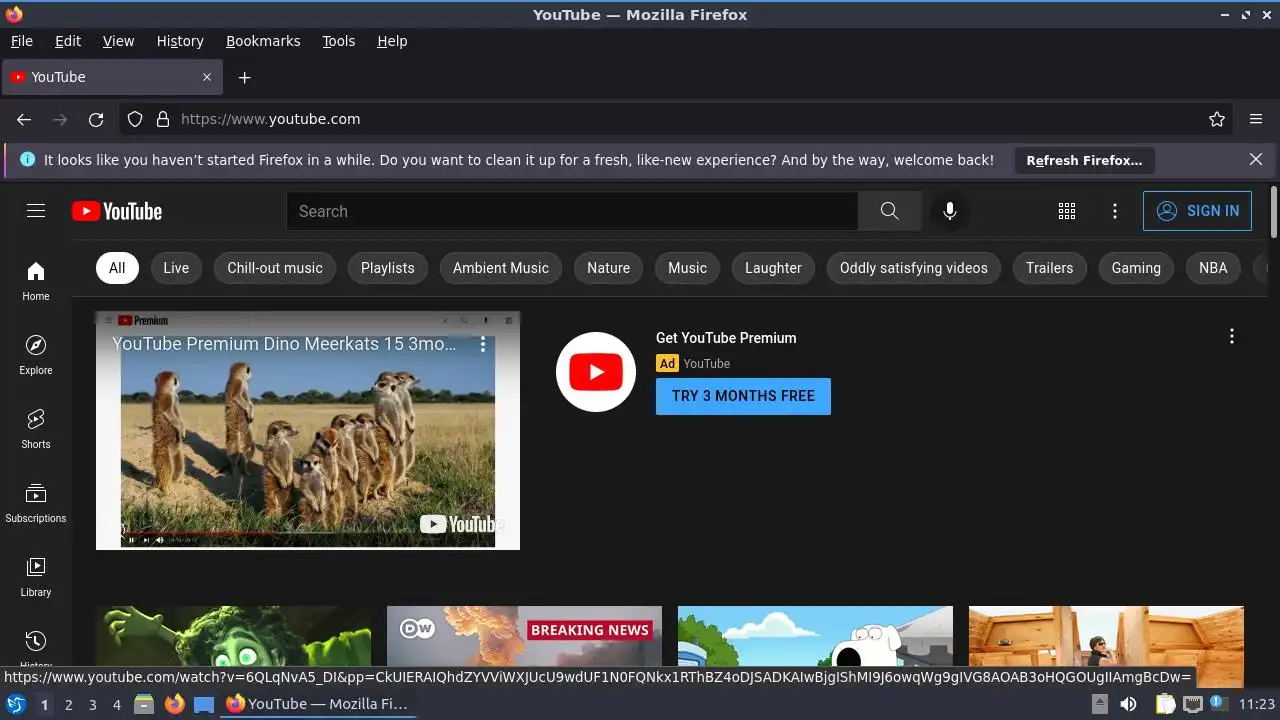Open tracking protection shield icon
Viewport: 1280px width, 720px height.
click(135, 119)
